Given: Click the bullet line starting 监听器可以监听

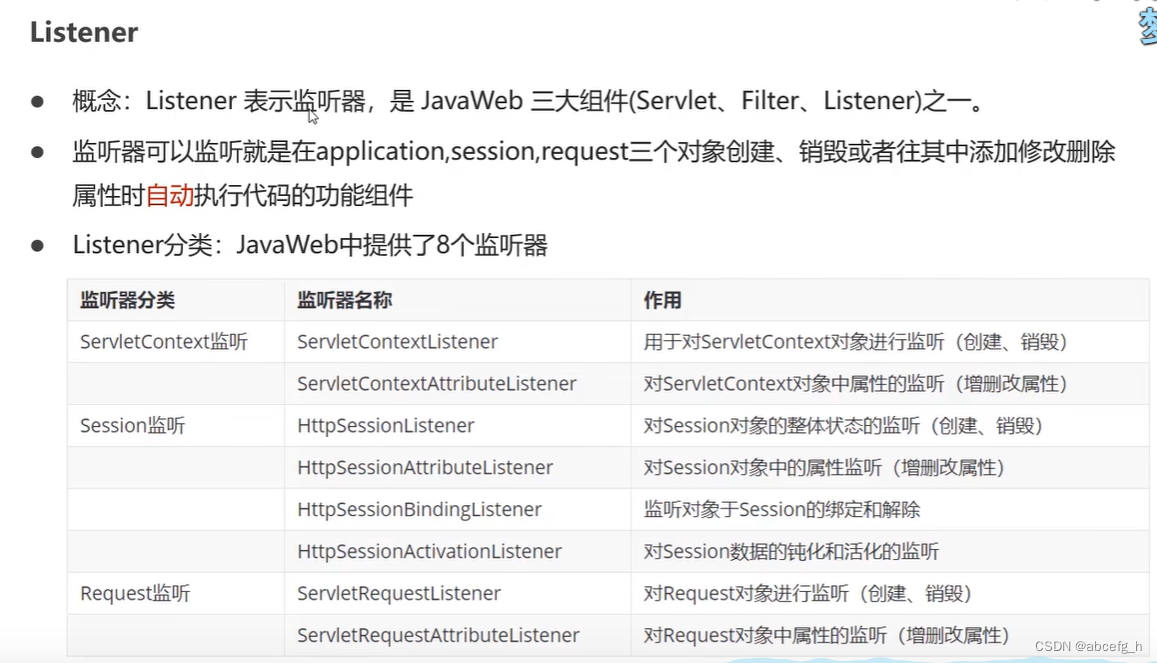Looking at the screenshot, I should tap(594, 173).
